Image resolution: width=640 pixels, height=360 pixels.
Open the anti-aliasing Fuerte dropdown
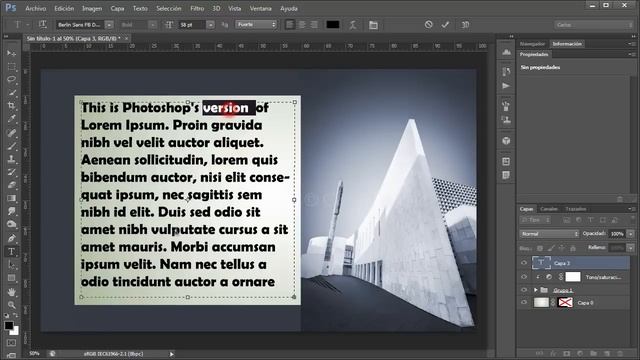[x=256, y=24]
